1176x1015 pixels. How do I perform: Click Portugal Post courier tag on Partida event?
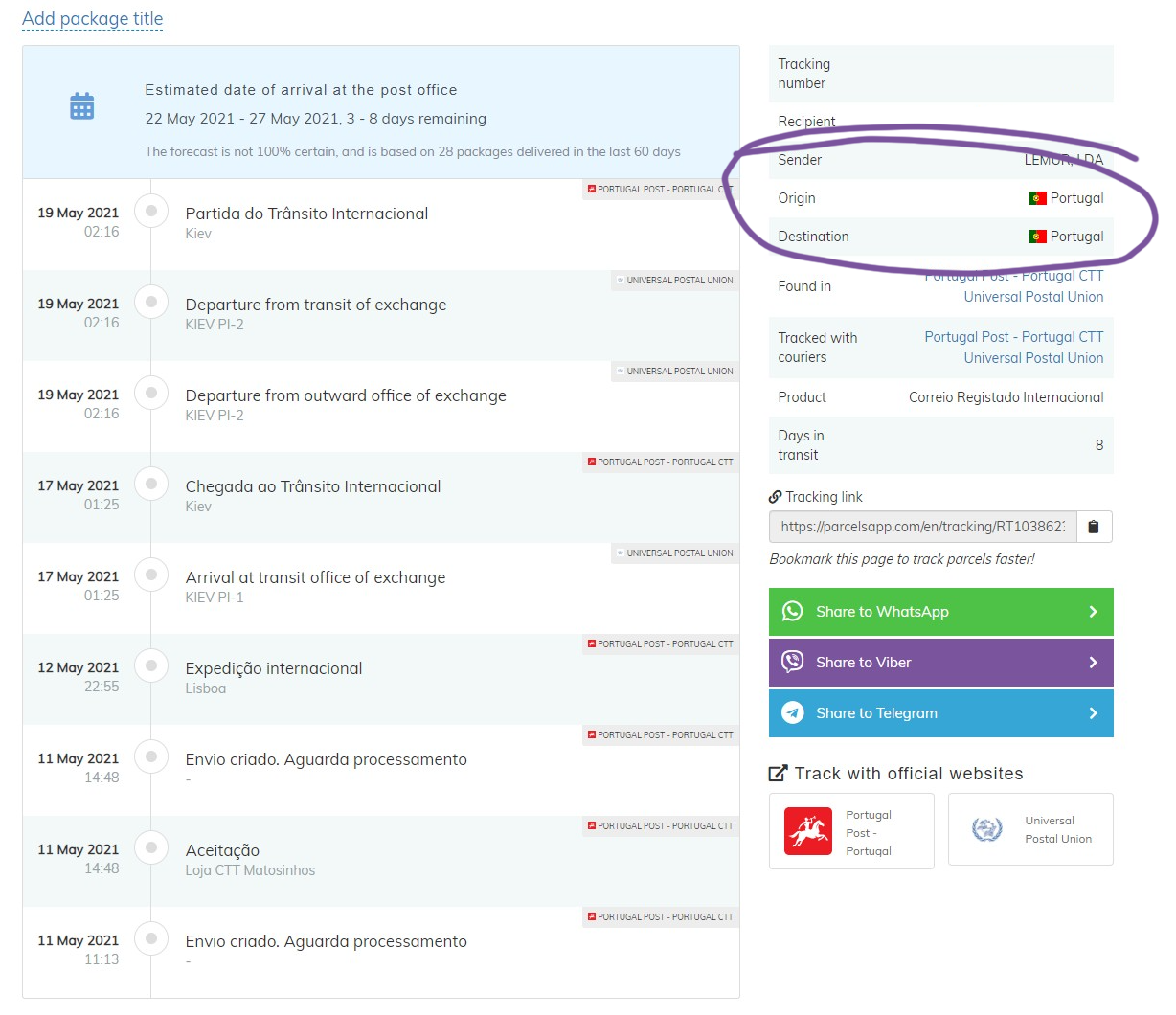click(661, 190)
